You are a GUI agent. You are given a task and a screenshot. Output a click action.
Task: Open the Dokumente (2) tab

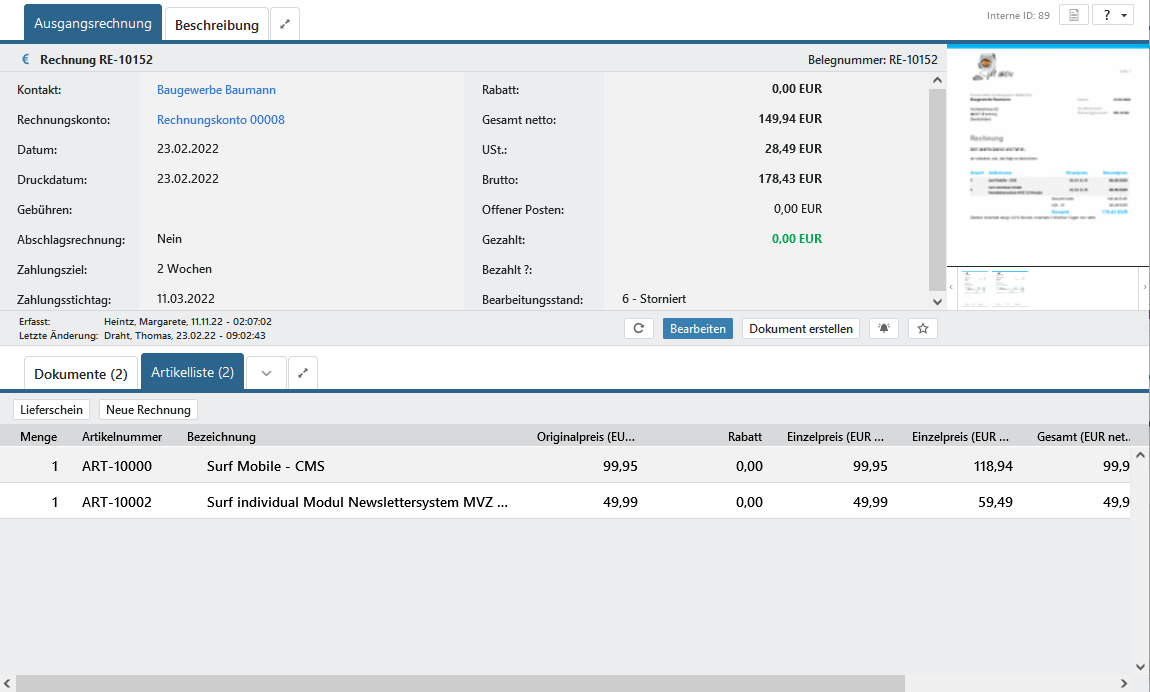tap(81, 374)
